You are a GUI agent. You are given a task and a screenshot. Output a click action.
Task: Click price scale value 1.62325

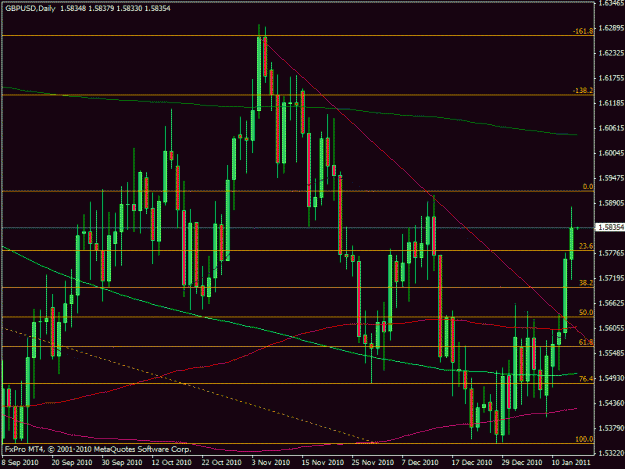click(611, 53)
